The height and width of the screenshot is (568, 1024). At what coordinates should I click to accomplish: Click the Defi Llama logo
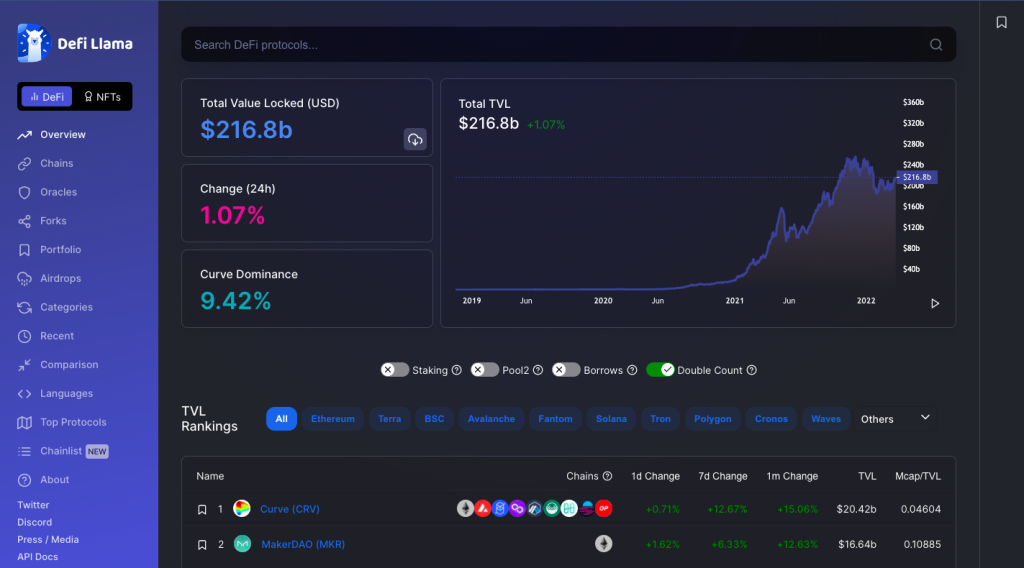[74, 43]
